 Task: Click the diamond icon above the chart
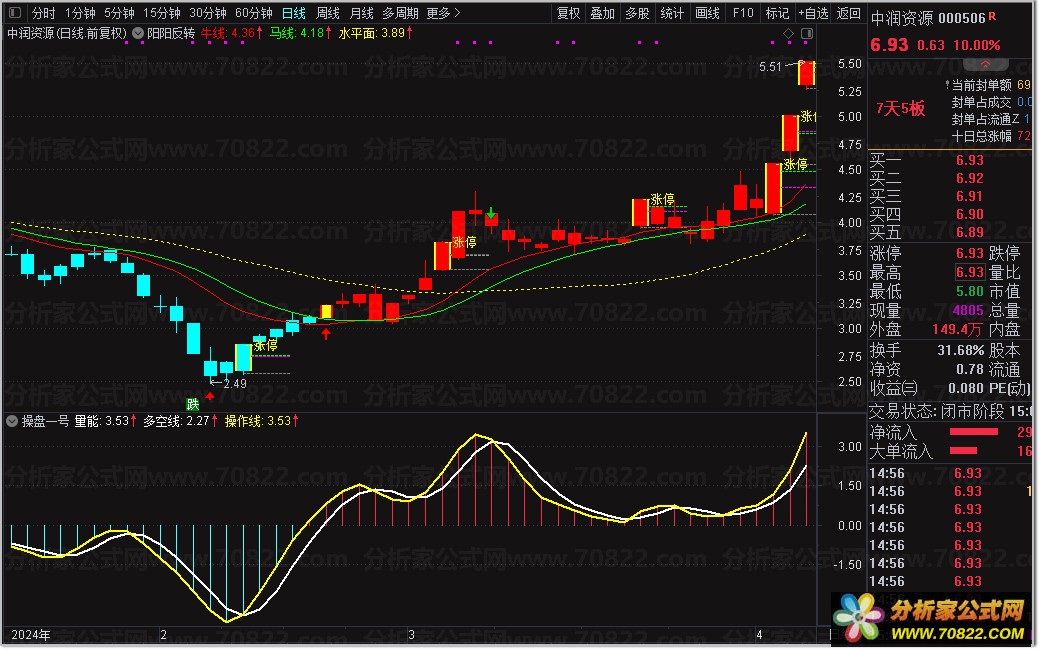click(x=788, y=33)
